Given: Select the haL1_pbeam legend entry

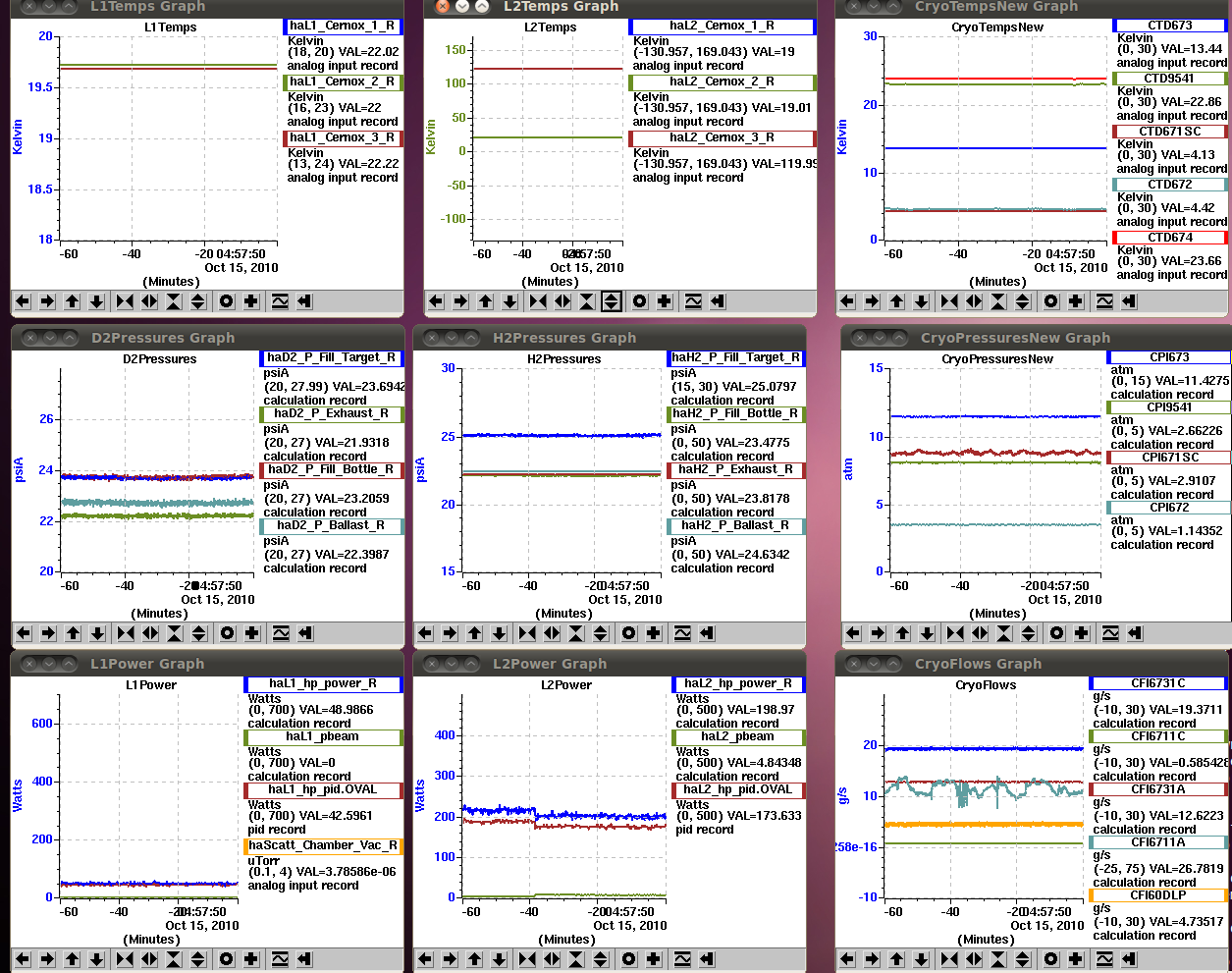Looking at the screenshot, I should [x=323, y=737].
